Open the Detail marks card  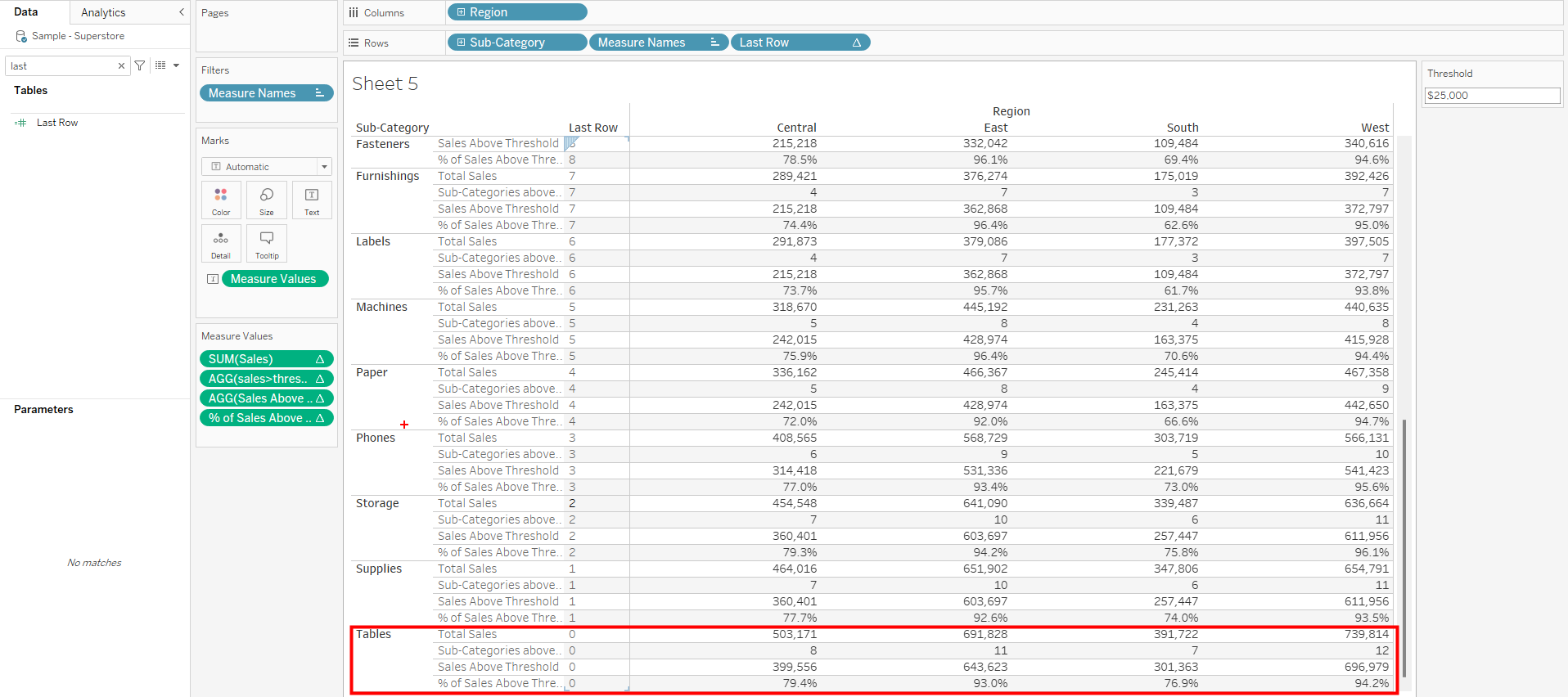[x=221, y=243]
